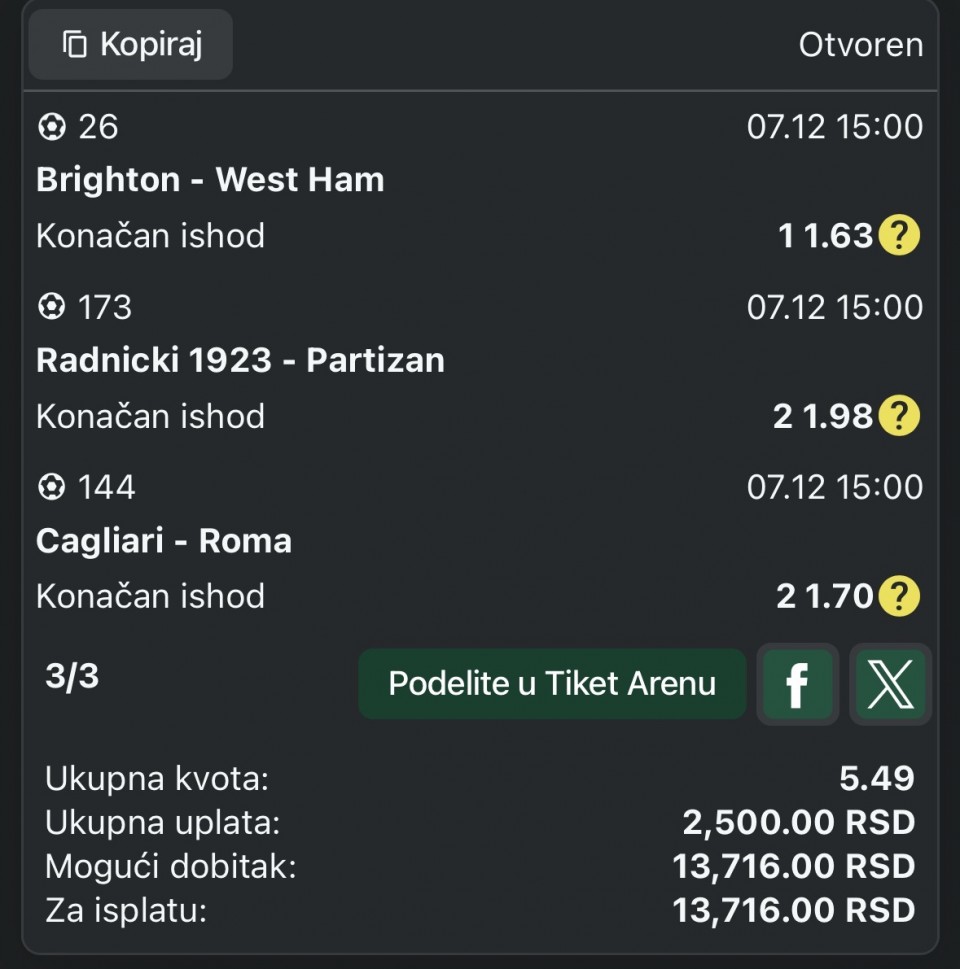Viewport: 960px width, 969px height.
Task: Share ticket on Facebook
Action: (797, 684)
